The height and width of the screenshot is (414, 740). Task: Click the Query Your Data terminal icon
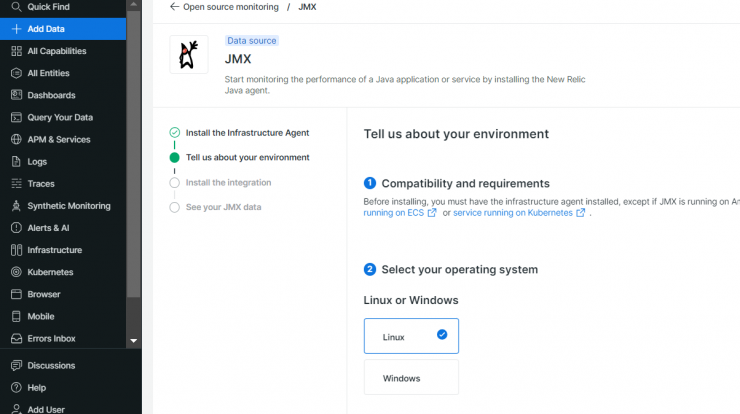(16, 117)
